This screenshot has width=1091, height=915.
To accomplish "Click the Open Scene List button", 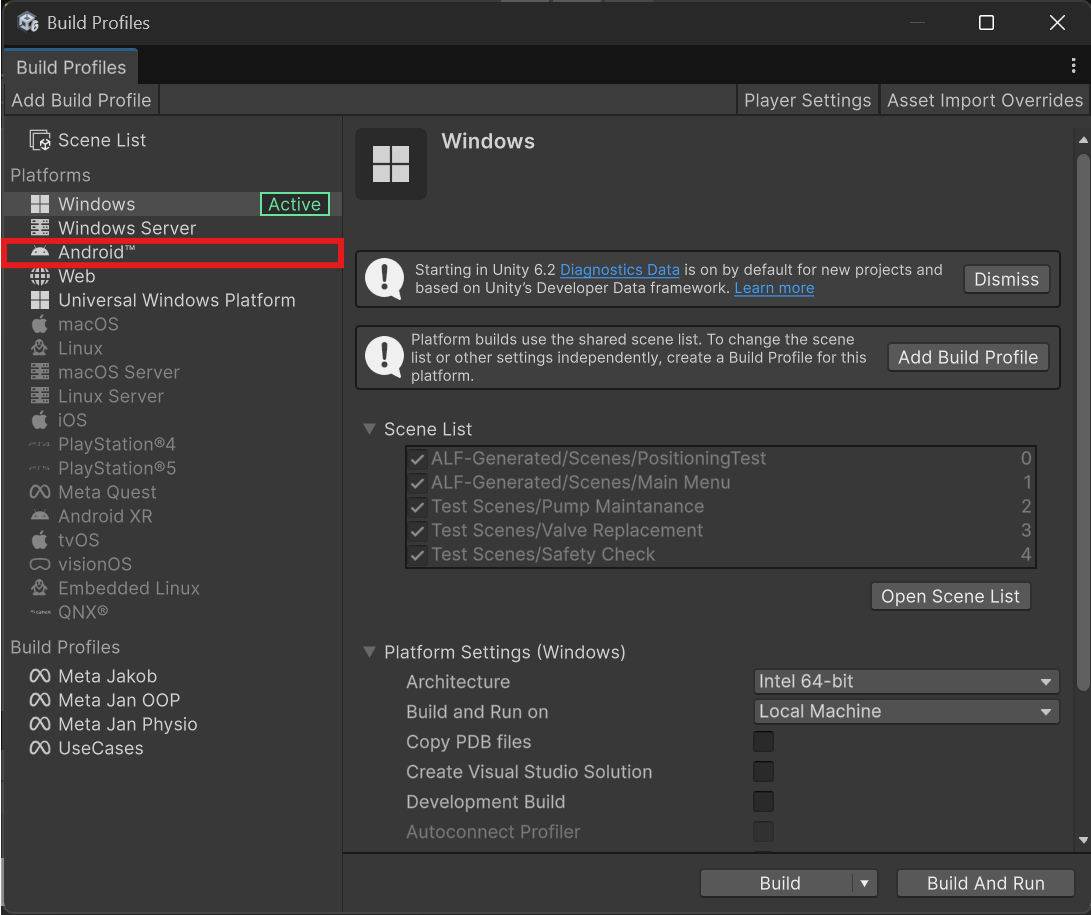I will pyautogui.click(x=950, y=596).
